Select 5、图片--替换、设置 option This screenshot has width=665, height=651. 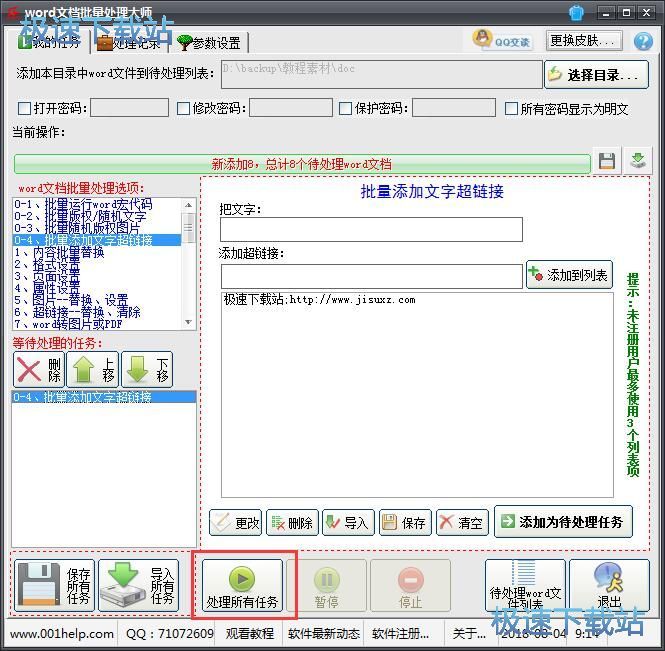click(x=97, y=300)
